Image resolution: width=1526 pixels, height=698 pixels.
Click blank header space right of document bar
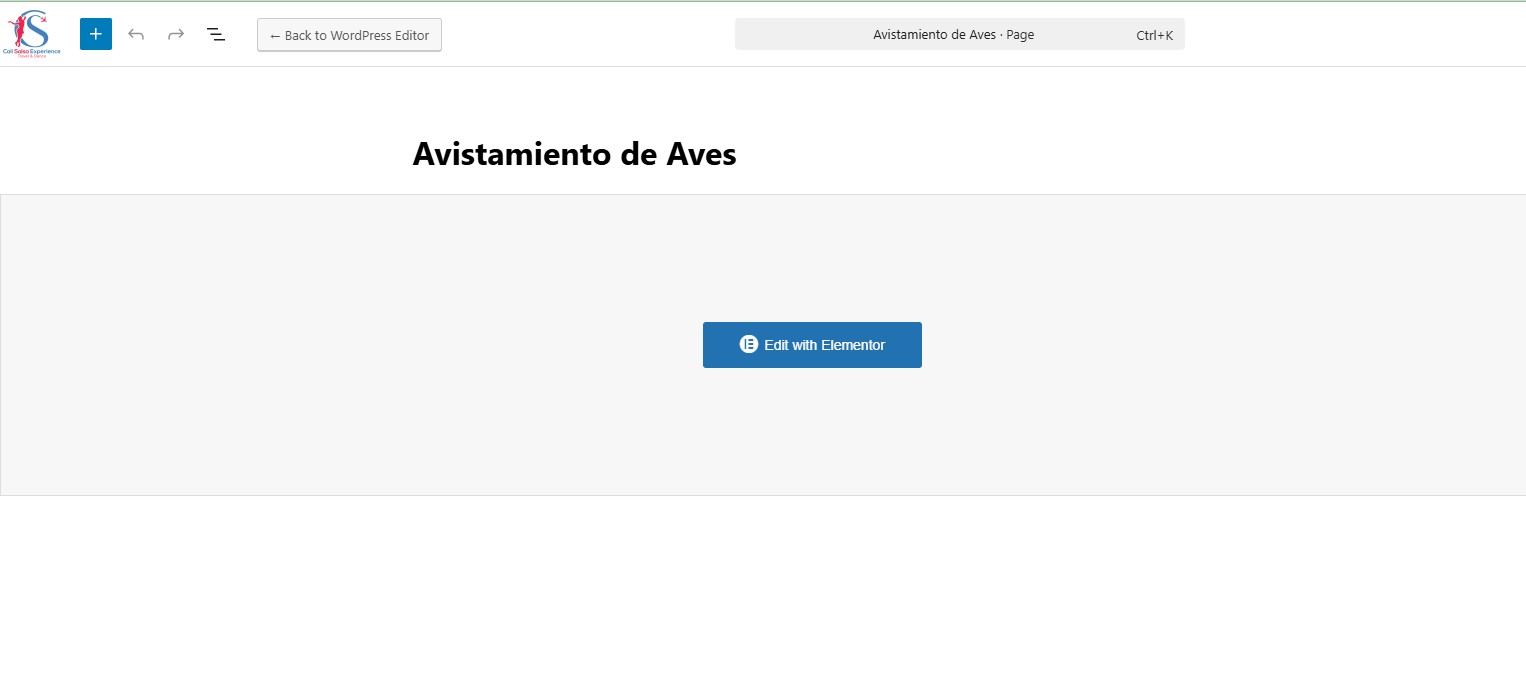[x=1350, y=34]
